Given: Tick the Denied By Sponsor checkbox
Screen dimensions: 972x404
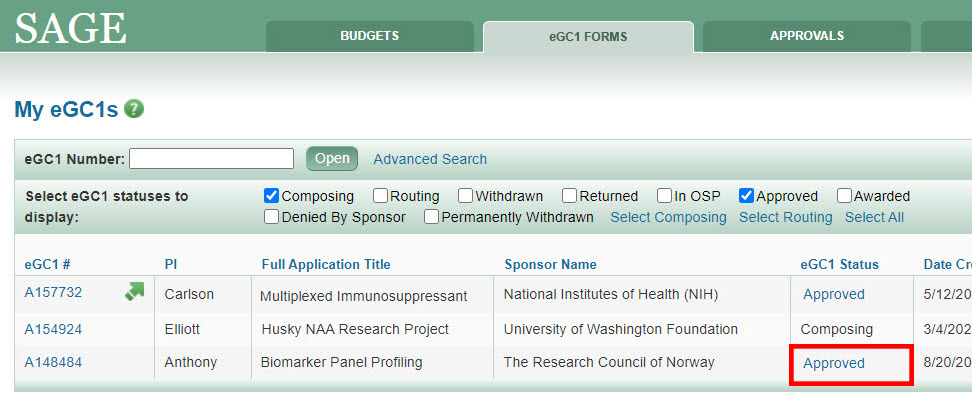Looking at the screenshot, I should [x=271, y=217].
